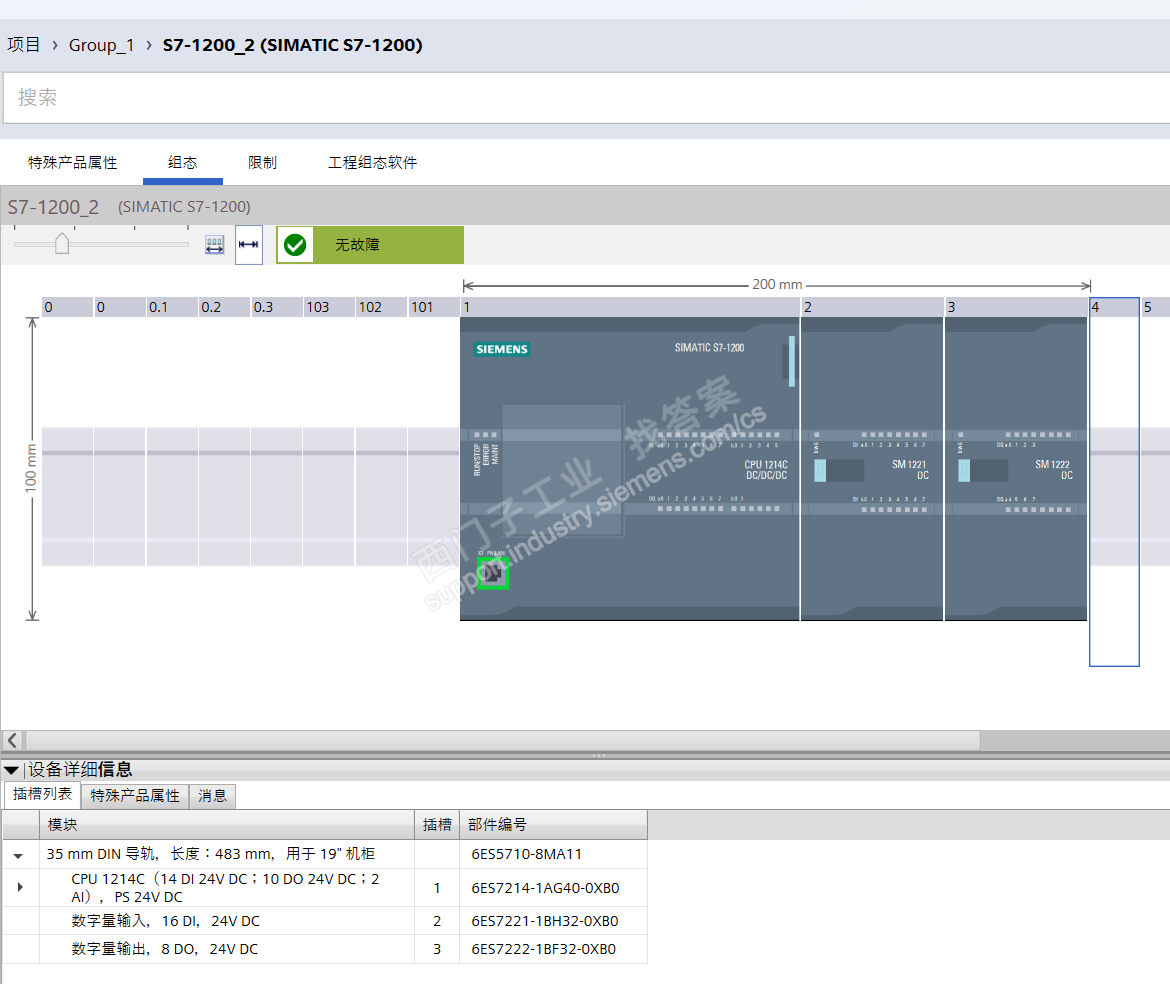Click slot header 103
The height and width of the screenshot is (984, 1170).
click(x=329, y=307)
